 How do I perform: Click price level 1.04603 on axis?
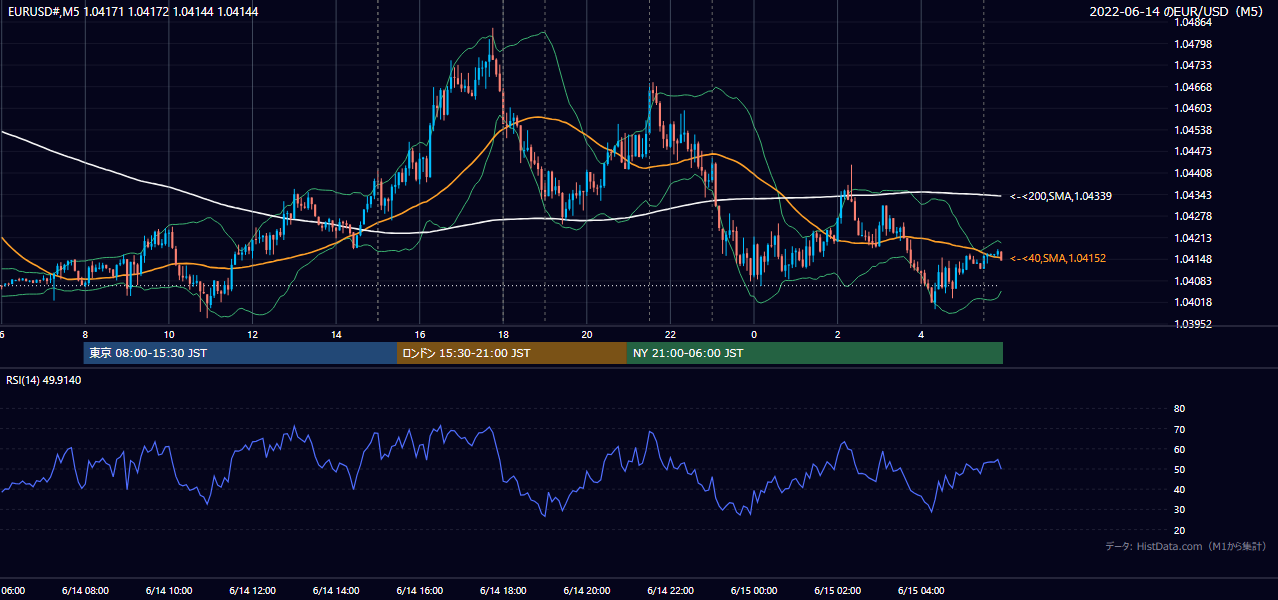pyautogui.click(x=1192, y=108)
